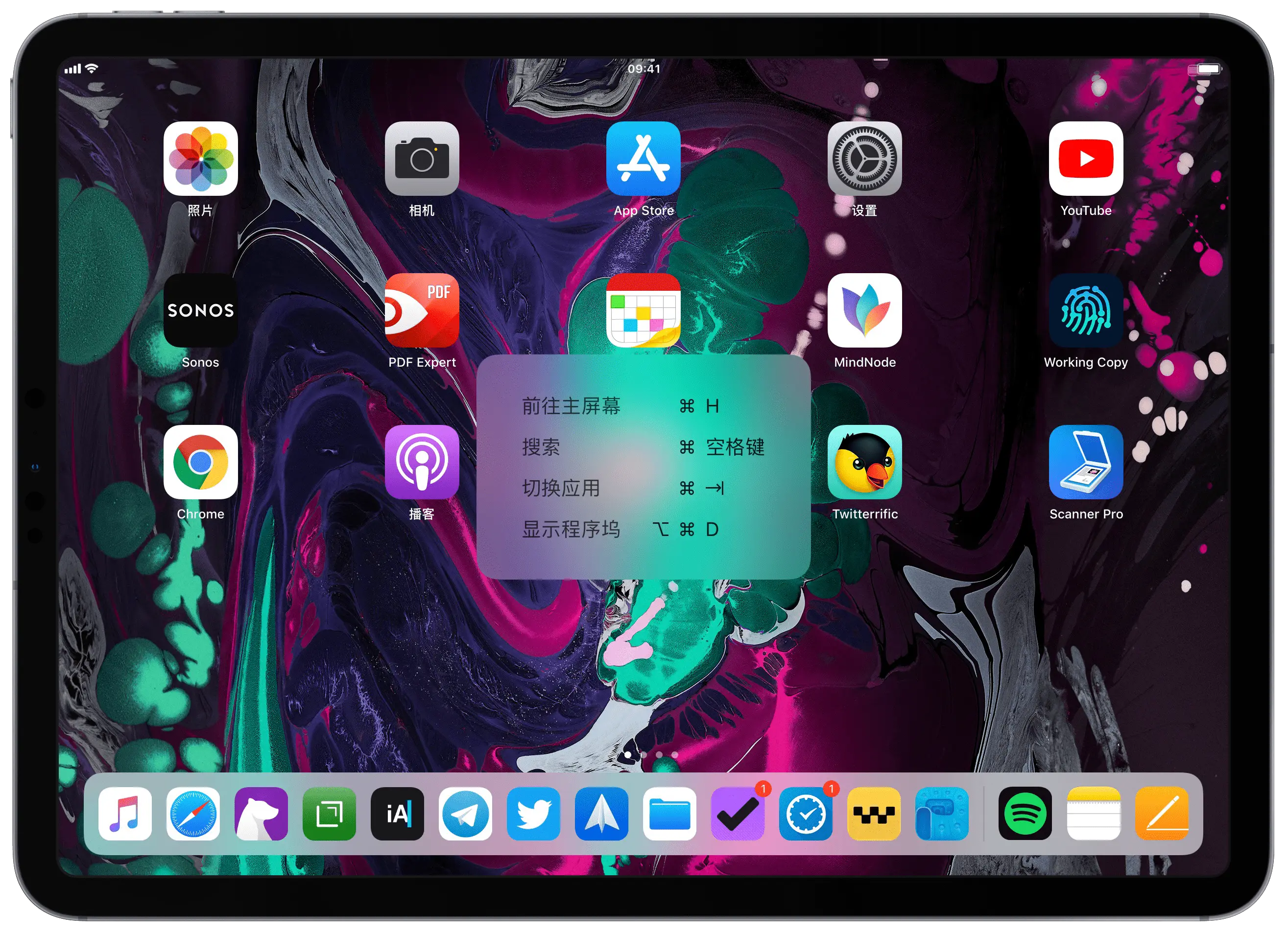The height and width of the screenshot is (934, 1288).
Task: Launch Spotify from recent apps
Action: click(1026, 814)
